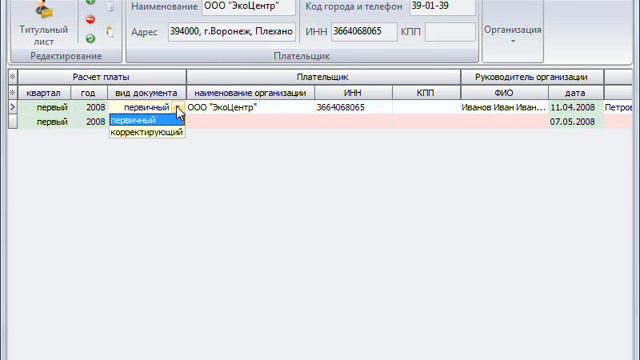Click the copy document icon at top
This screenshot has height=360, width=640.
[x=110, y=6]
